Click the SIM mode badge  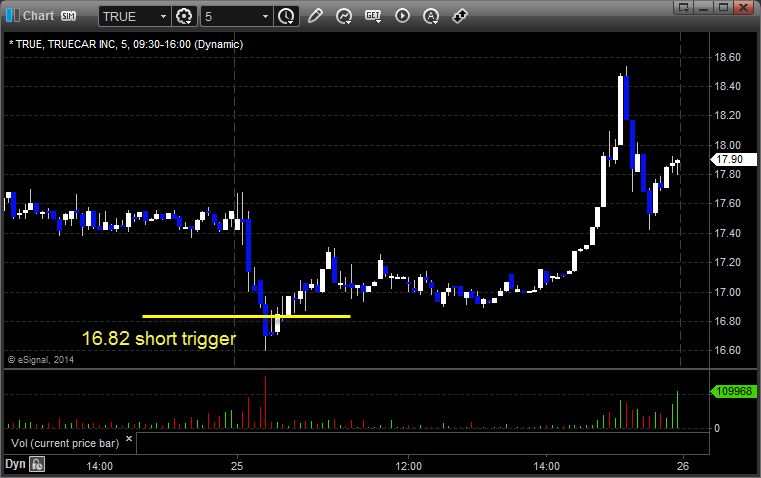(68, 16)
